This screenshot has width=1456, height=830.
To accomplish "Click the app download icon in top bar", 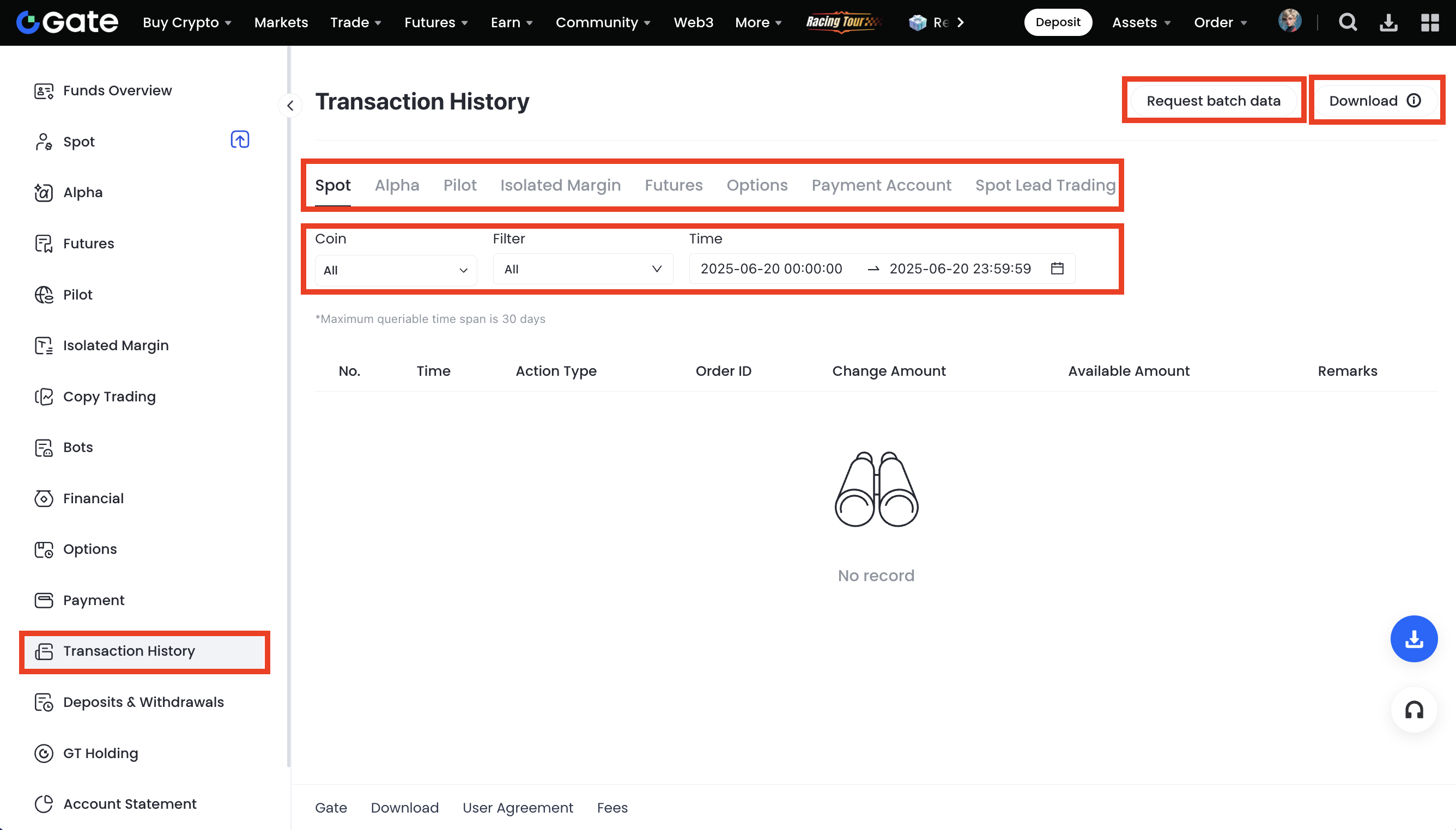I will [1388, 22].
